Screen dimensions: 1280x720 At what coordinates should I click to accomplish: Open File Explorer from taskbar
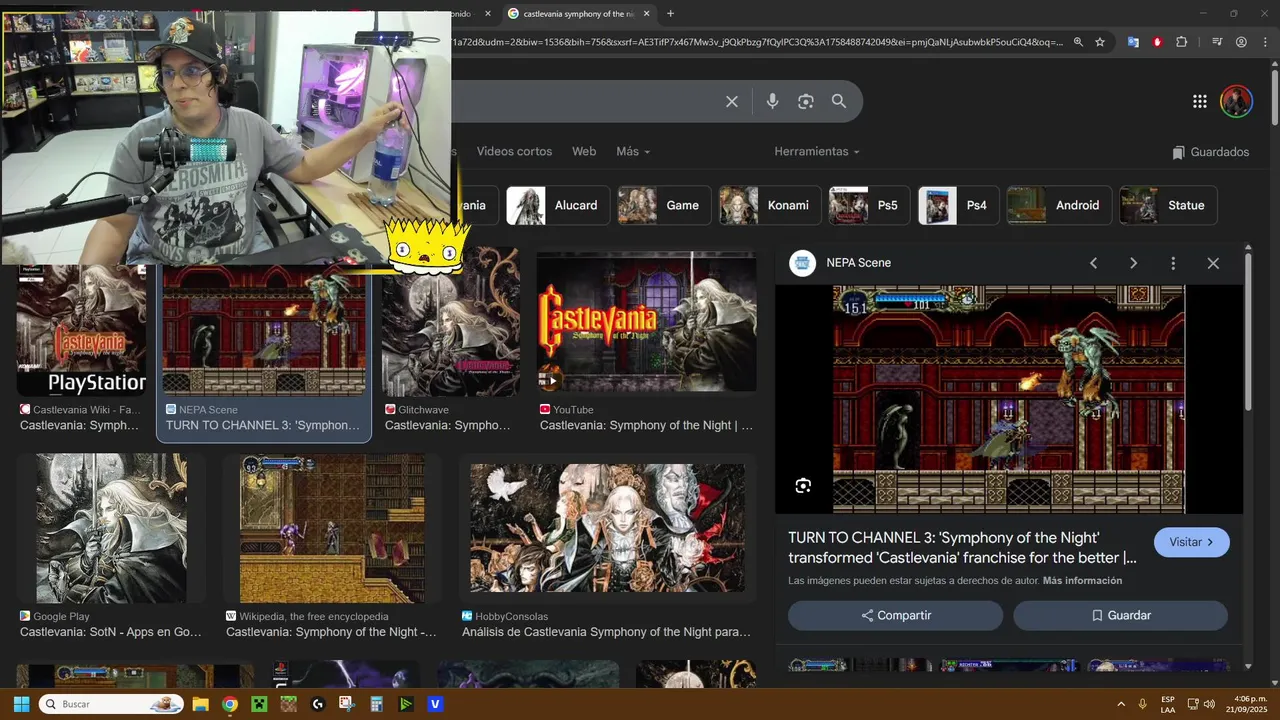coord(200,704)
